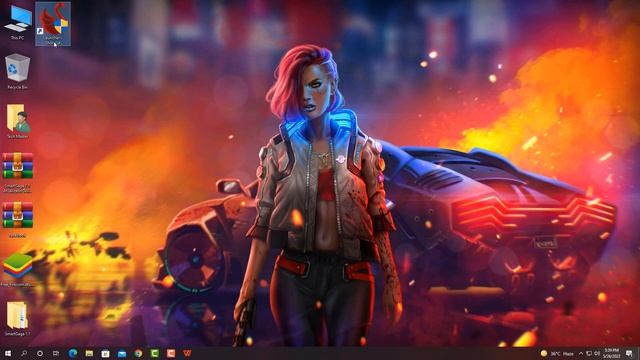Launch Microsoft Edge from taskbar
Screen dimensions: 640x360
73,353
